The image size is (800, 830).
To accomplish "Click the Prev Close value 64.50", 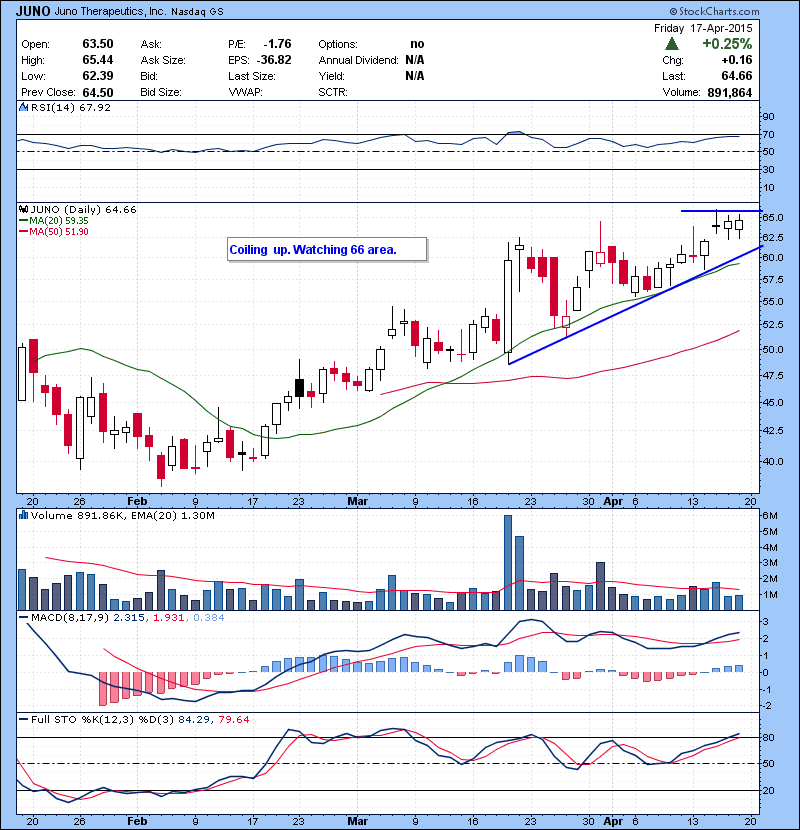I will [x=98, y=92].
